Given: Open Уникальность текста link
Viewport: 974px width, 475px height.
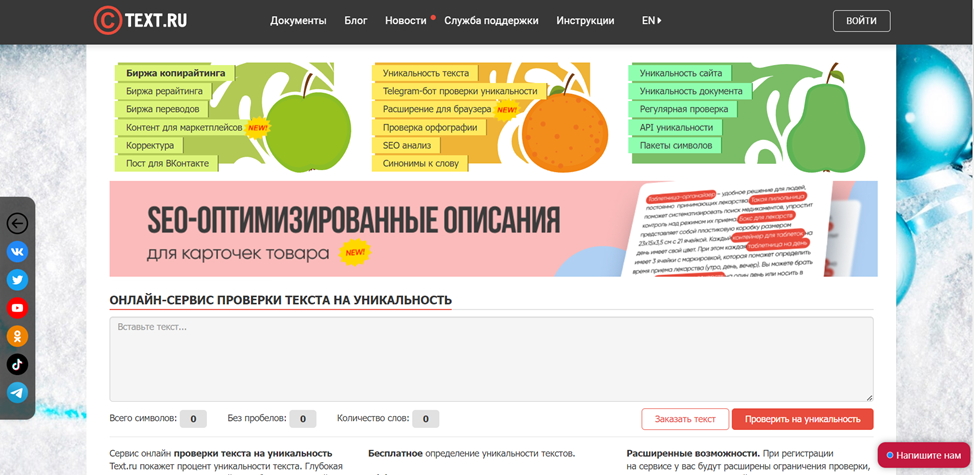Looking at the screenshot, I should coord(426,73).
